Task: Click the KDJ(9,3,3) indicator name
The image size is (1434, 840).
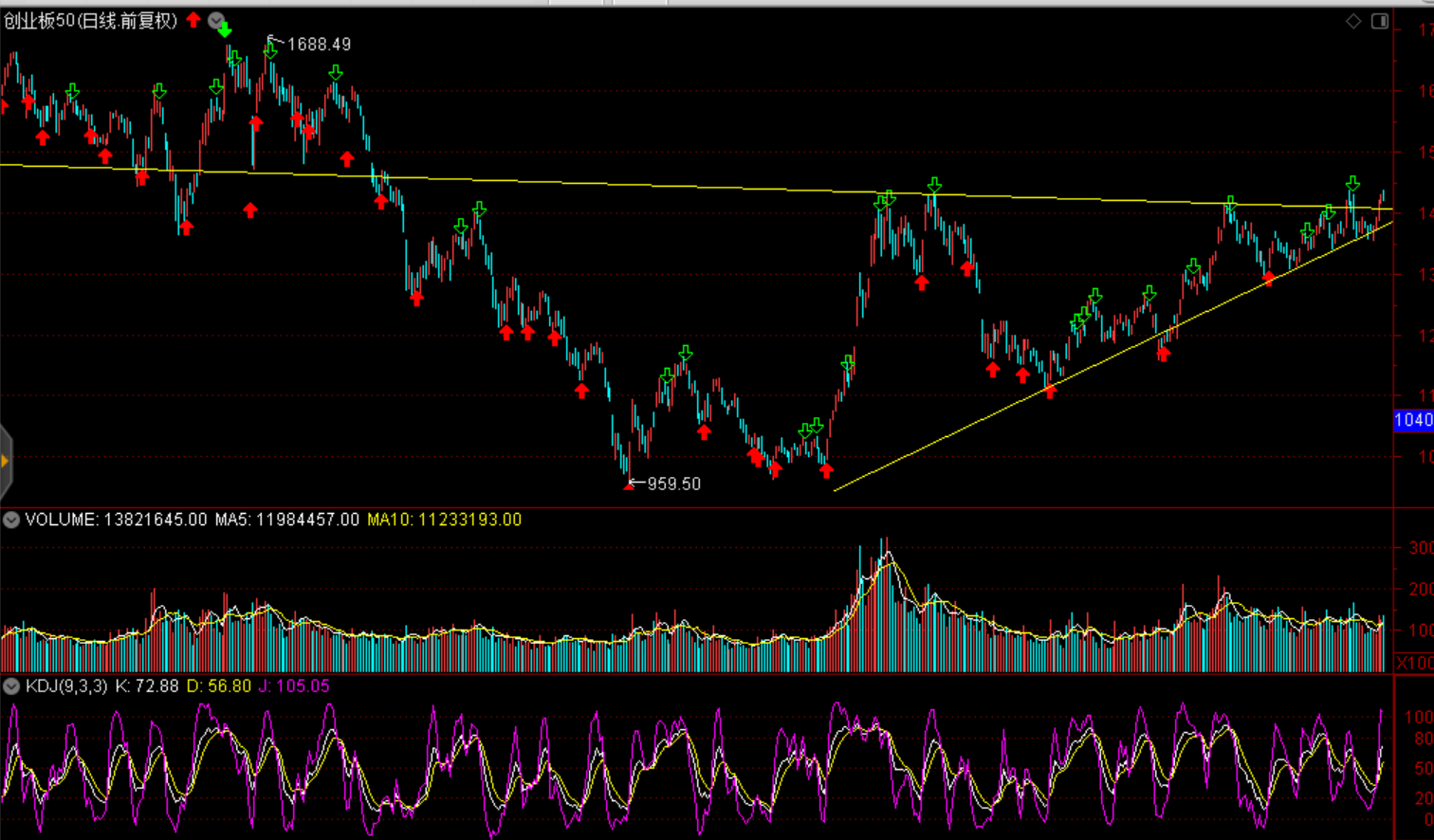Action: coord(66,686)
